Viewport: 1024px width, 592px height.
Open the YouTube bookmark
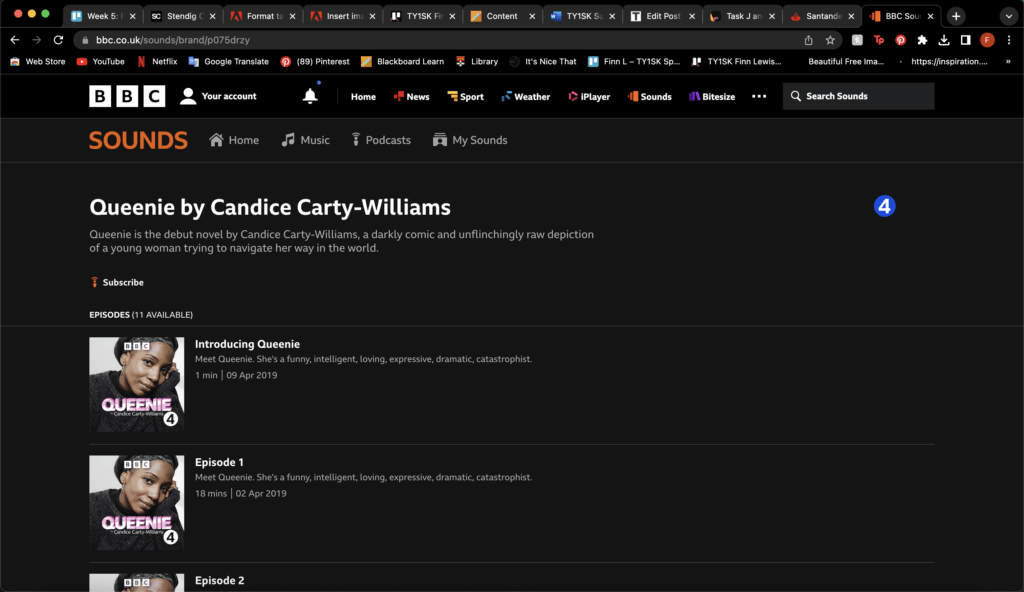pos(101,61)
